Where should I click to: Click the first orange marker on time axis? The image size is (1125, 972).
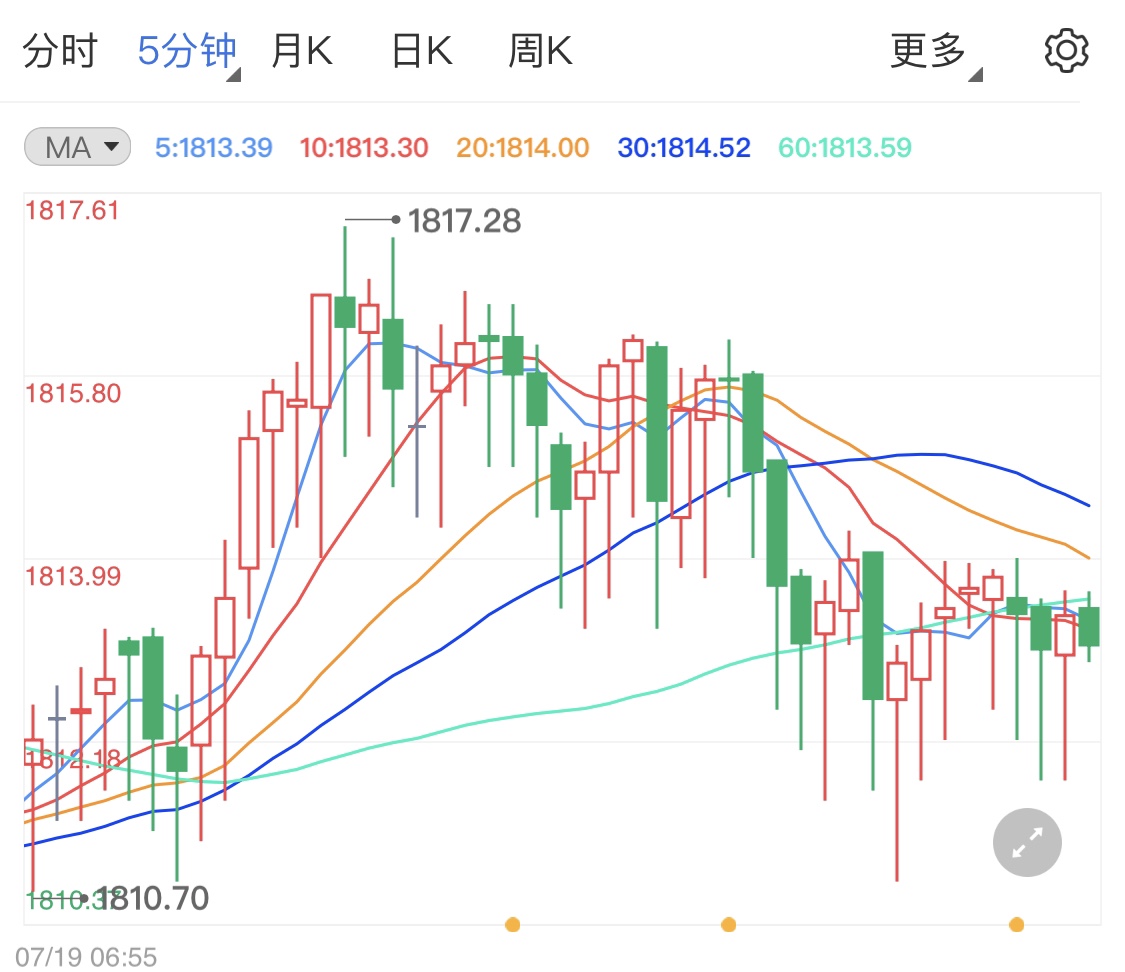[x=512, y=924]
